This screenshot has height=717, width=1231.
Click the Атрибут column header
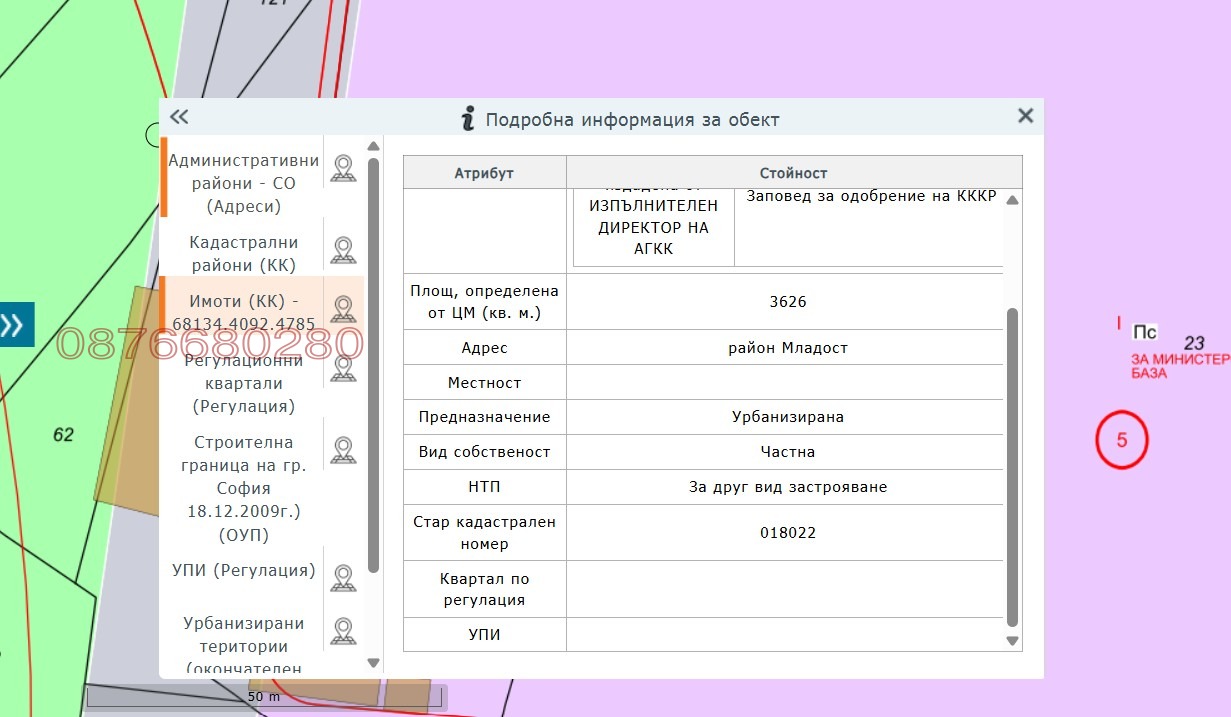tap(484, 172)
